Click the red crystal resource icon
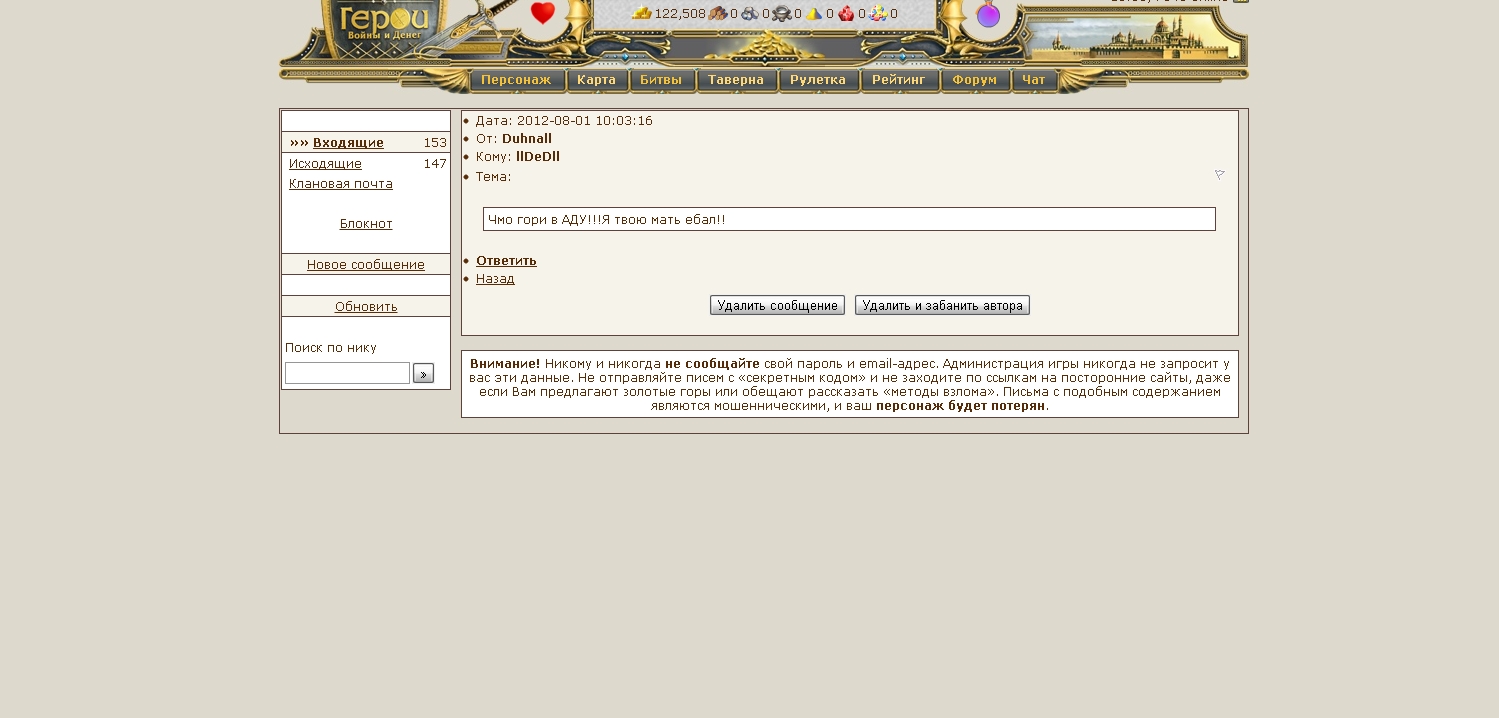The width and height of the screenshot is (1499, 718). (846, 13)
